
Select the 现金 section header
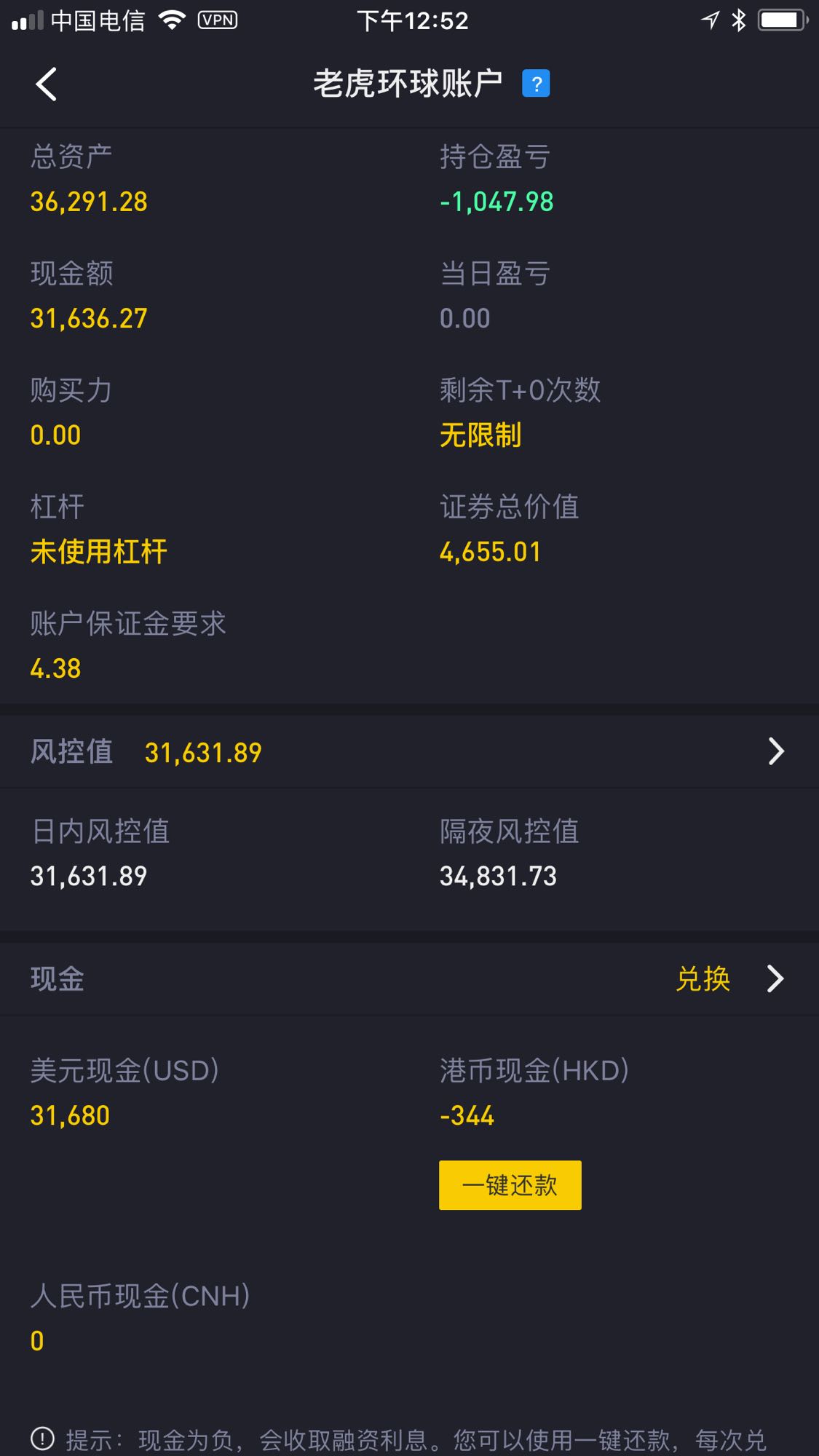409,978
